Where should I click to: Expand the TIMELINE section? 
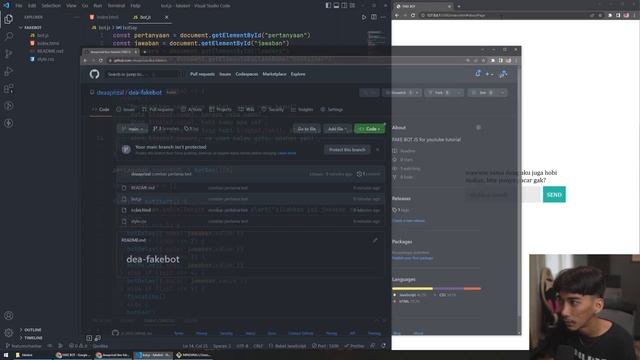pyautogui.click(x=31, y=338)
